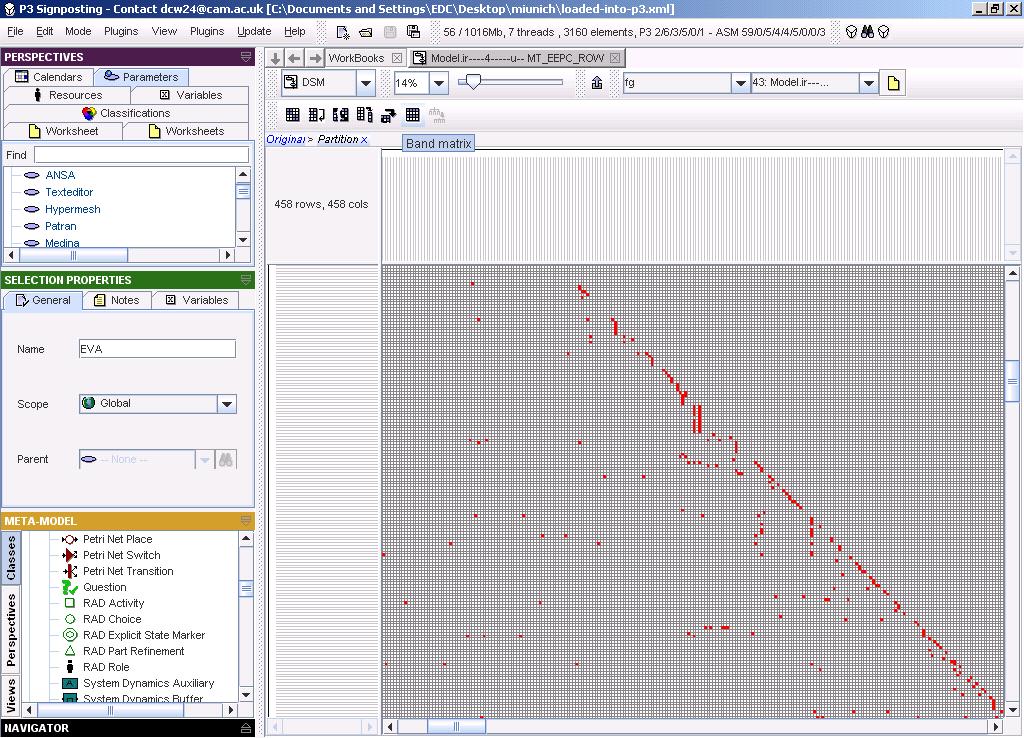The image size is (1024, 738).
Task: Open the 14% zoom level dropdown
Action: [x=438, y=84]
